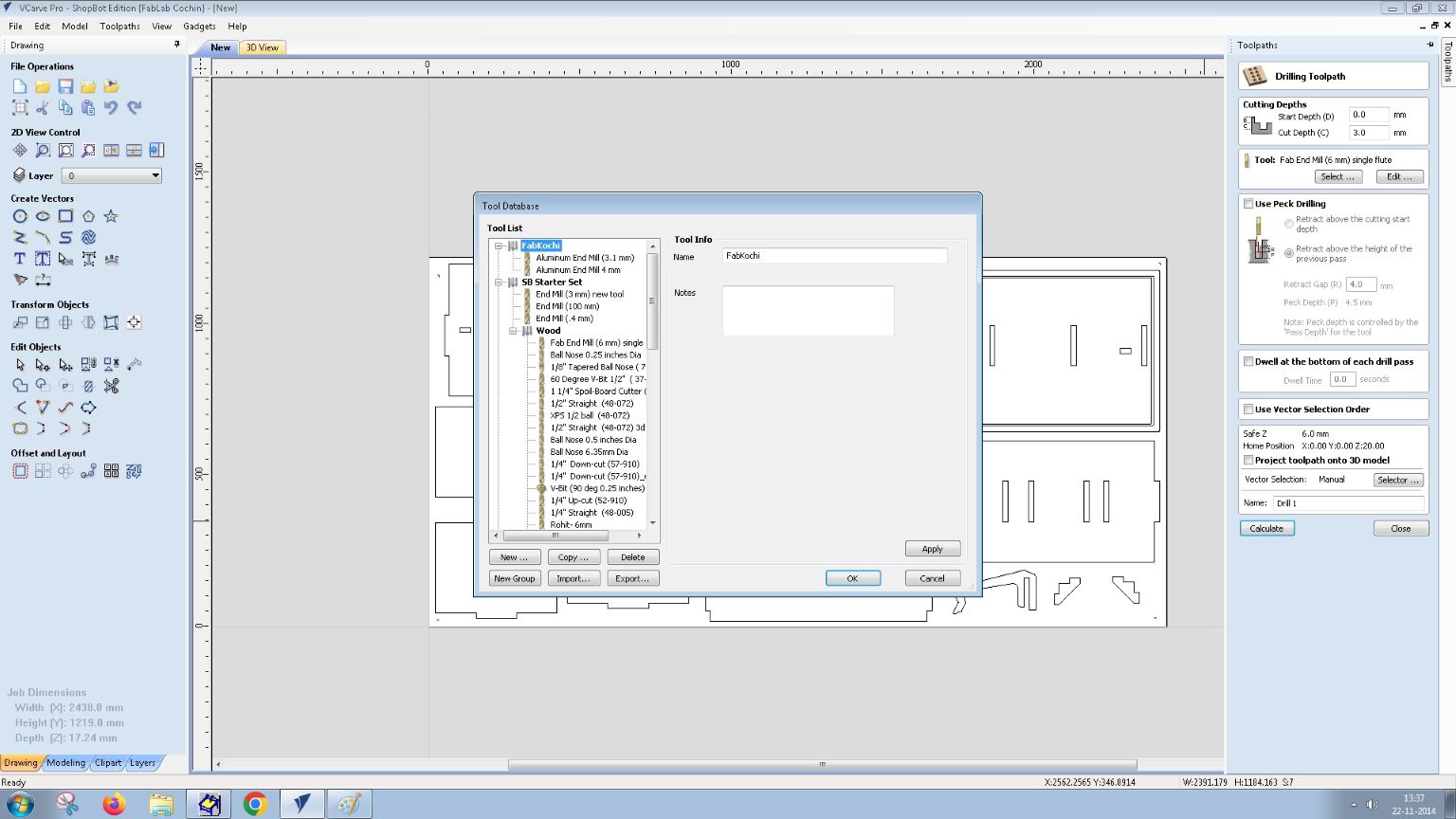Open the Toolpaths menu

coord(119,27)
